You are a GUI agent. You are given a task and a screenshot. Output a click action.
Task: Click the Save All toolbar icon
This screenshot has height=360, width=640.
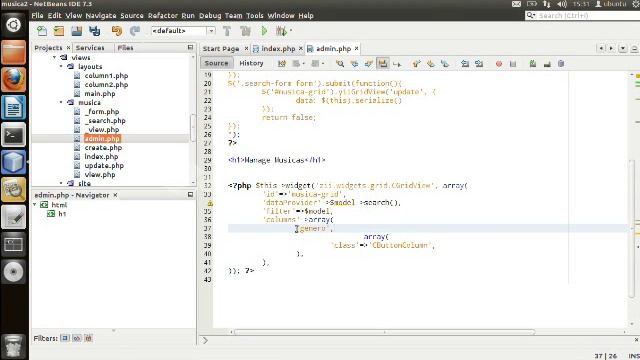click(x=94, y=31)
